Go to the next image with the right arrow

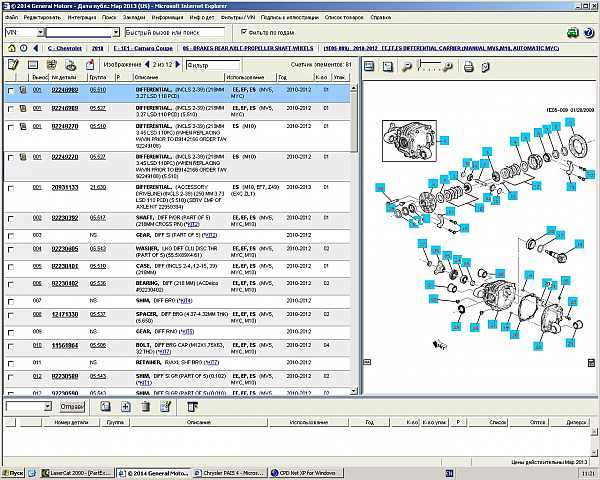pyautogui.click(x=176, y=66)
